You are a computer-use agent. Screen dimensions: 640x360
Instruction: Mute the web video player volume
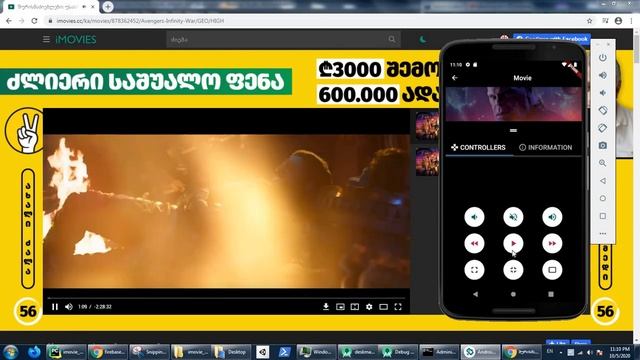(x=69, y=307)
